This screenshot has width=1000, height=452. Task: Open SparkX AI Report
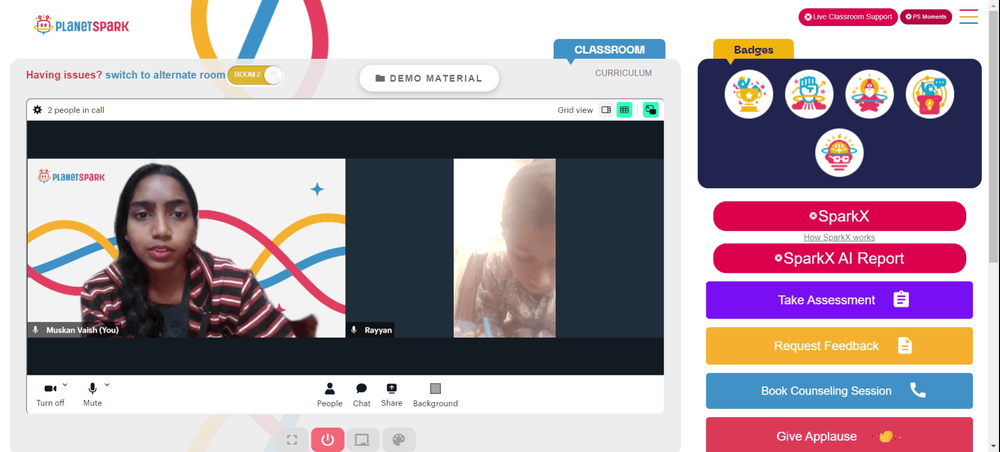click(x=839, y=258)
